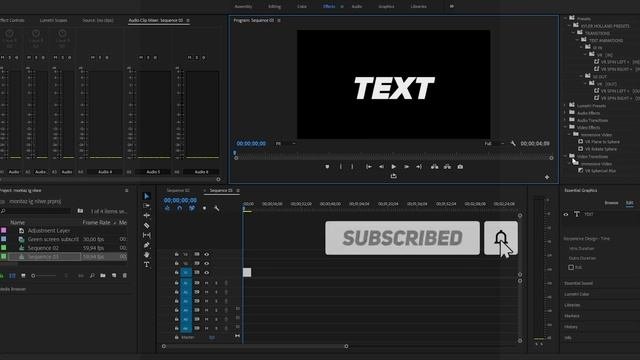Click the New Item icon in Project panel
This screenshot has width=640, height=360.
[x=114, y=276]
